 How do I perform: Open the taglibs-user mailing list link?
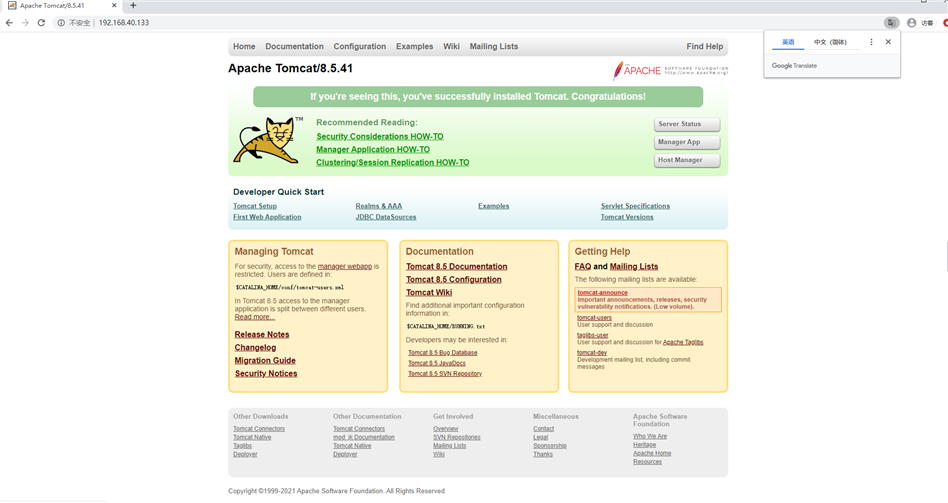tap(592, 335)
